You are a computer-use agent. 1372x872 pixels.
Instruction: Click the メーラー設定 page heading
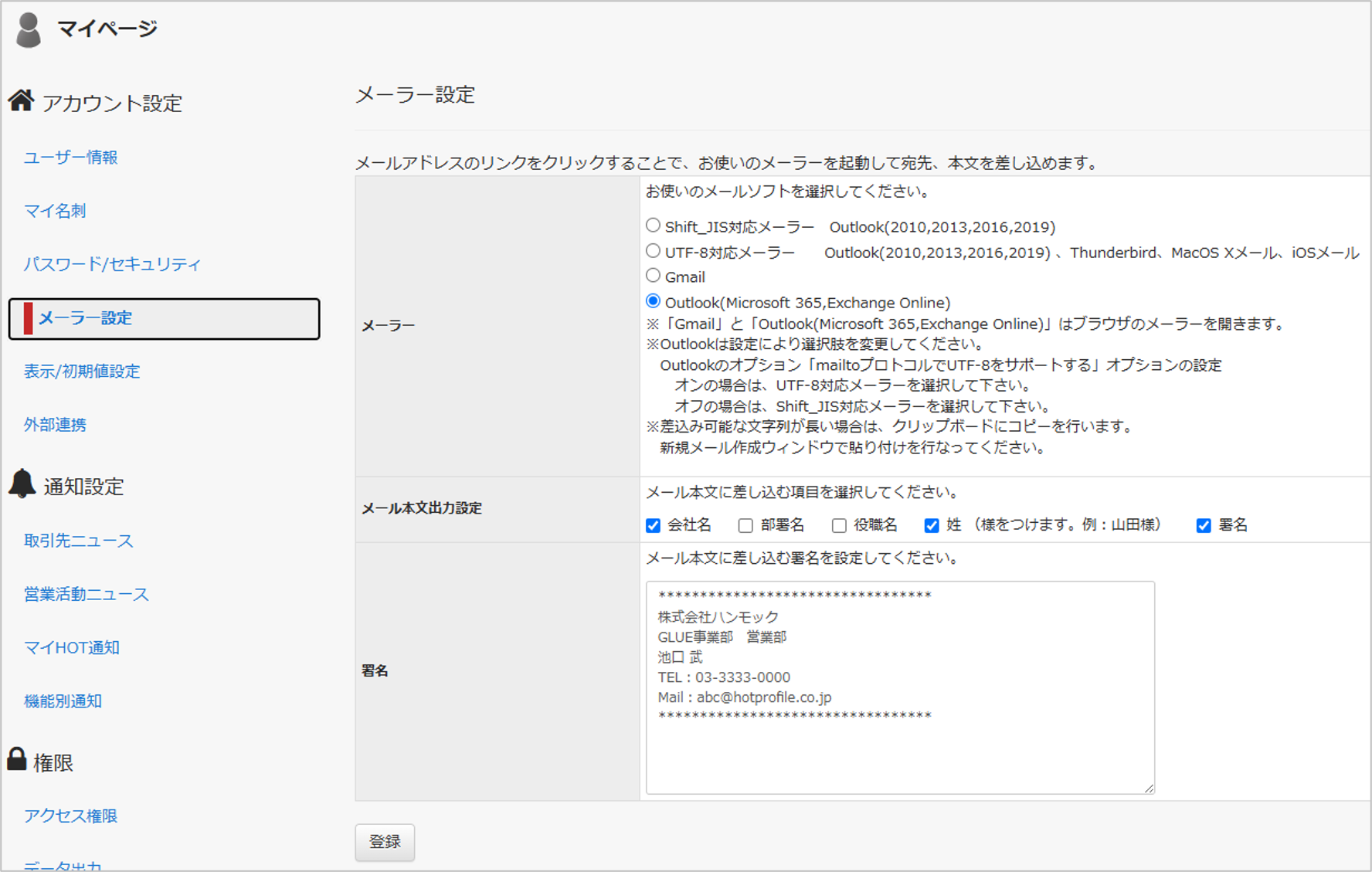(415, 95)
